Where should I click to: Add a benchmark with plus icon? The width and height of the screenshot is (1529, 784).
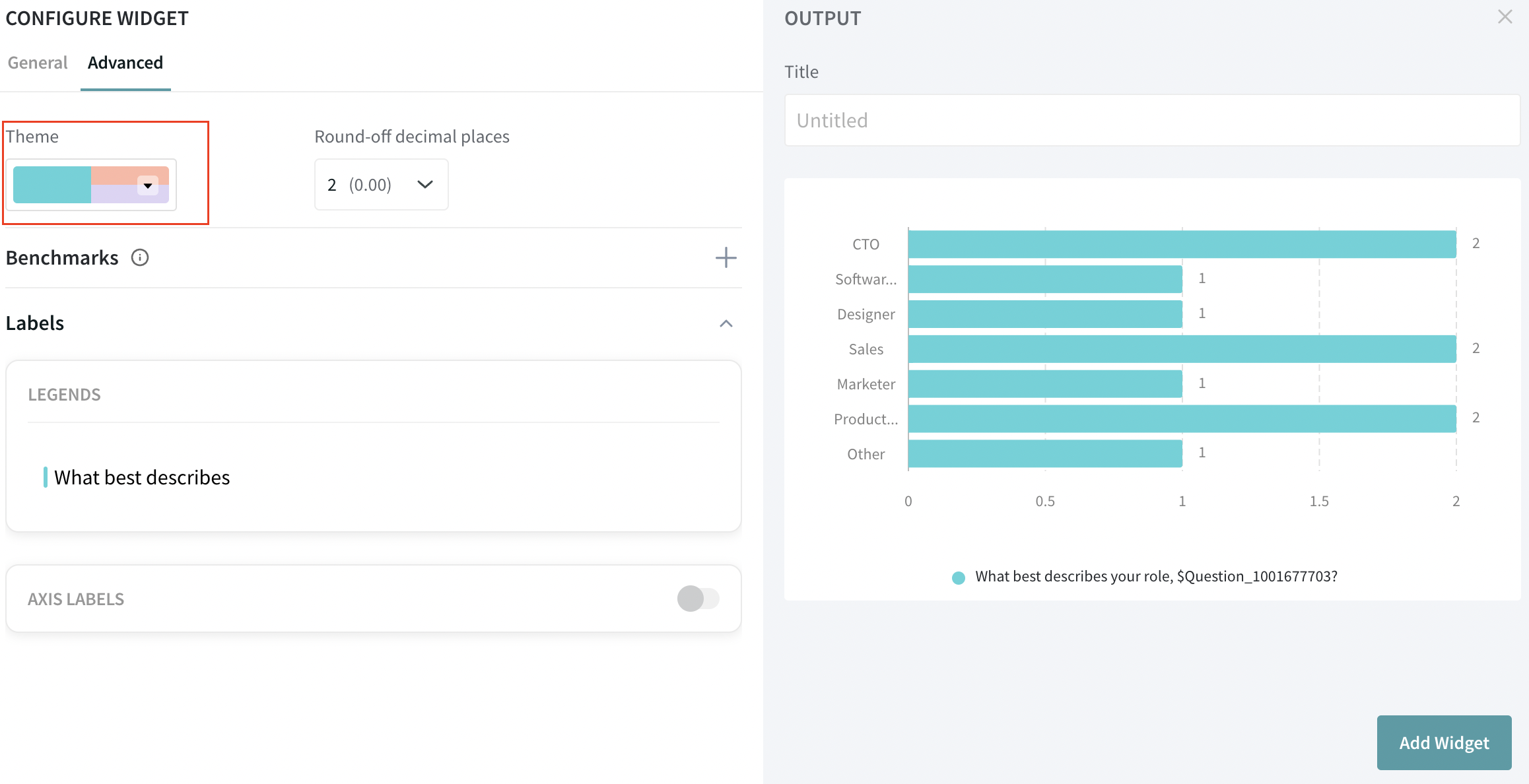tap(726, 257)
